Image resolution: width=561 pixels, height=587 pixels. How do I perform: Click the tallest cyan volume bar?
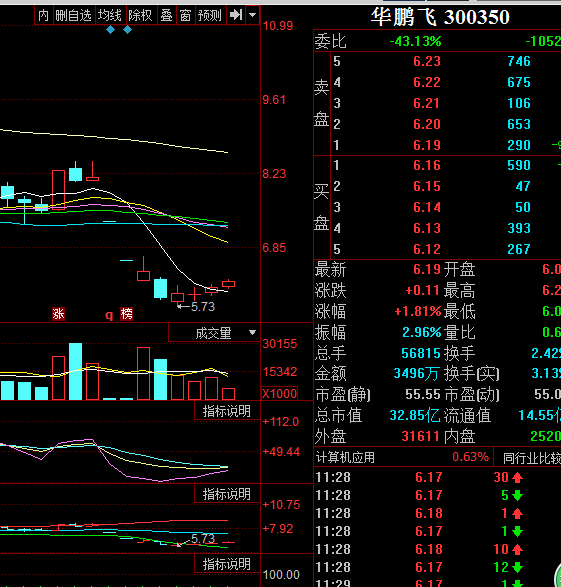coord(76,371)
